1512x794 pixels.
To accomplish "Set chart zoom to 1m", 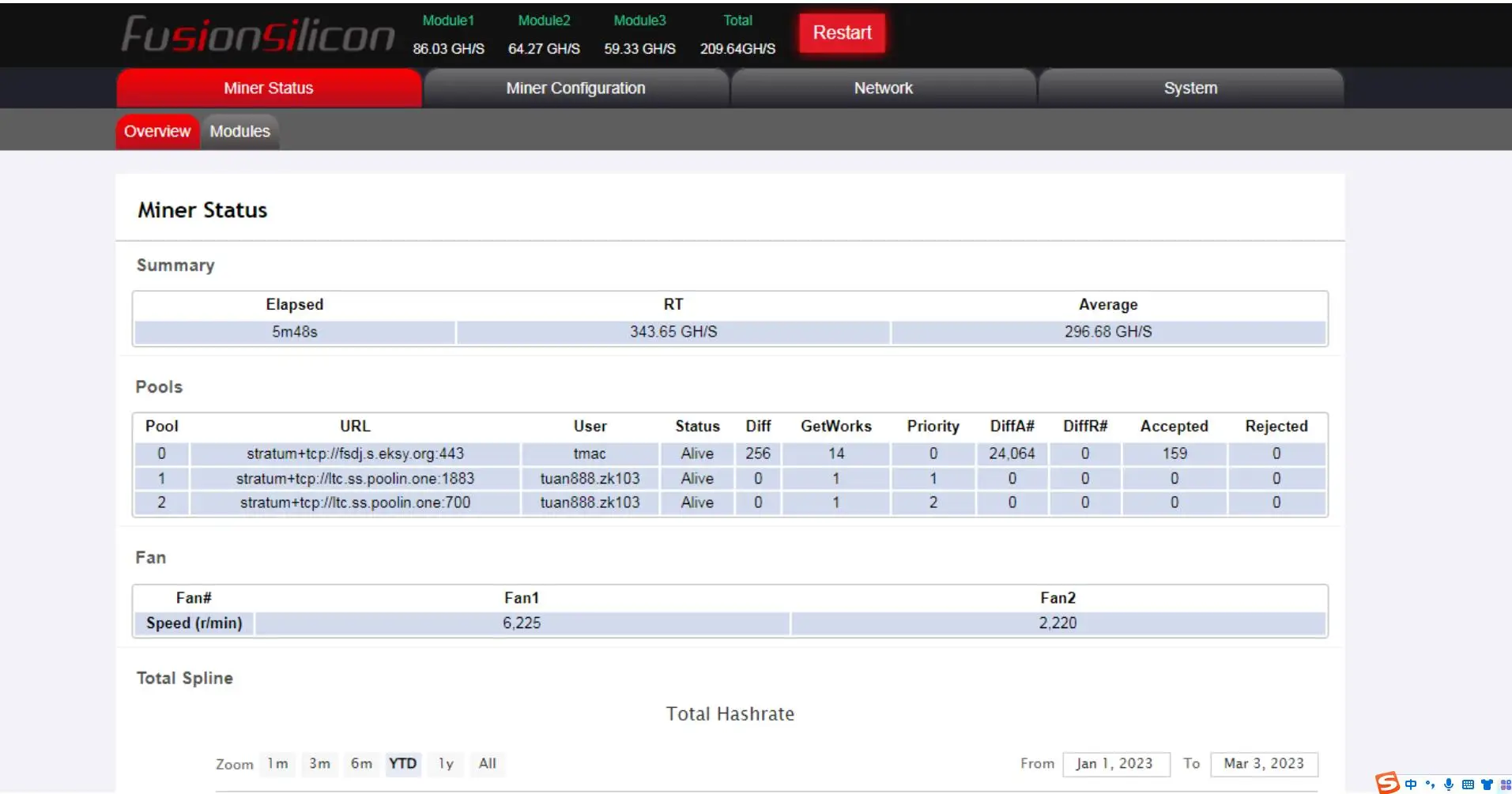I will coord(277,764).
